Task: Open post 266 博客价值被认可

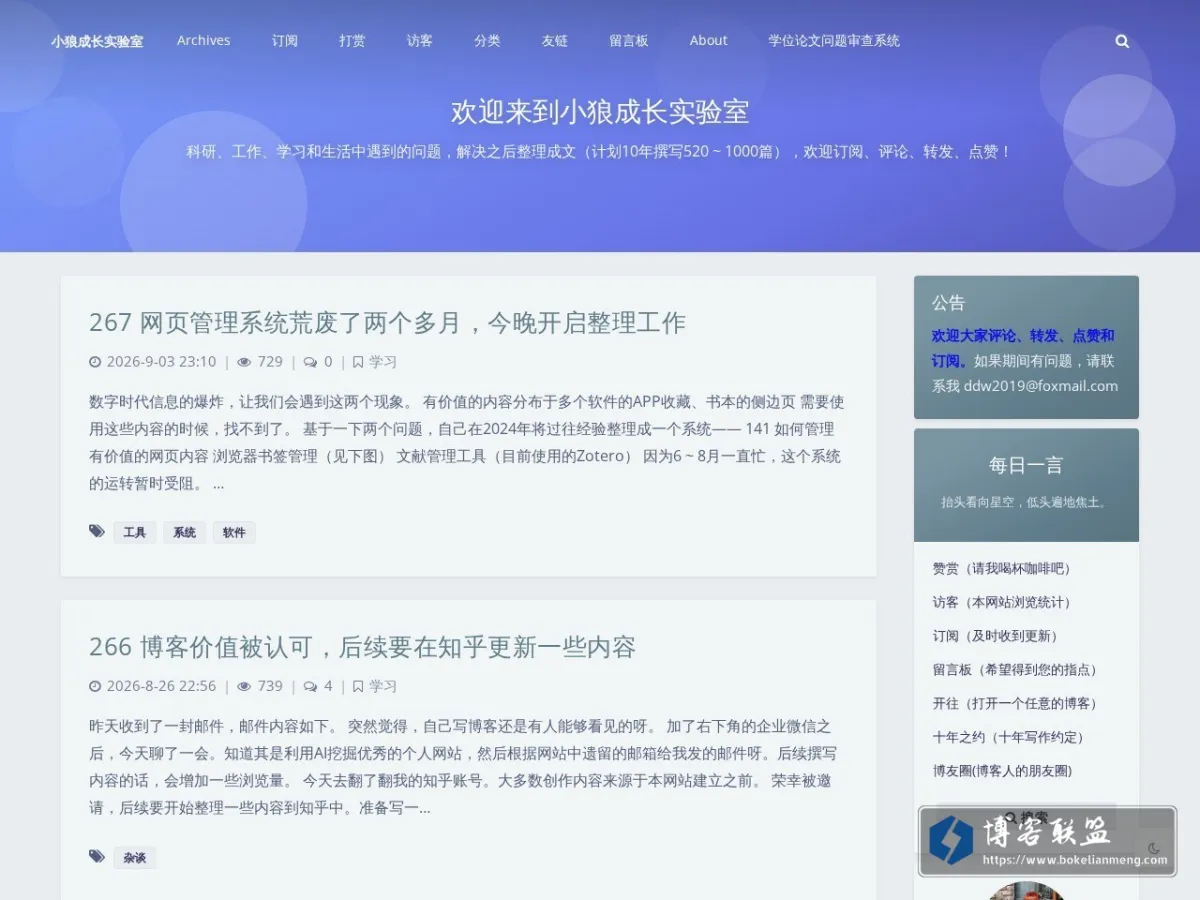Action: [x=362, y=647]
